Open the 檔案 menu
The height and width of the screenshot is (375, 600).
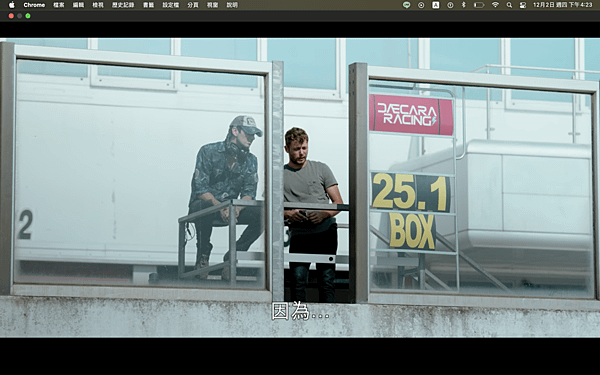59,5
